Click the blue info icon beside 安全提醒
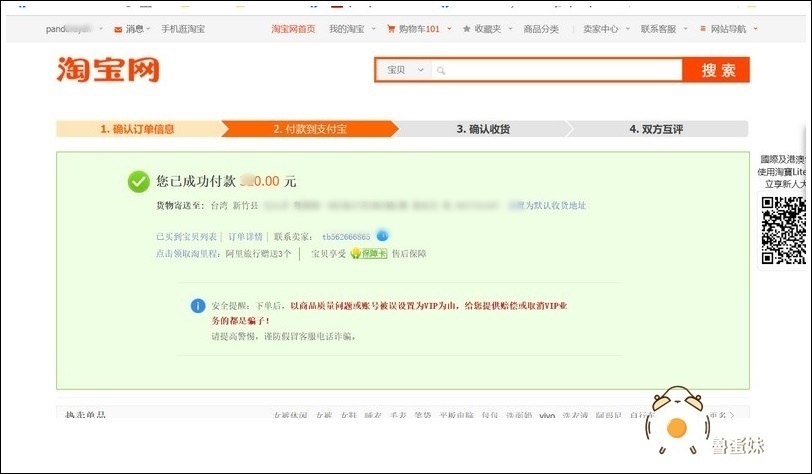Screen dimensions: 812x474 click(198, 306)
